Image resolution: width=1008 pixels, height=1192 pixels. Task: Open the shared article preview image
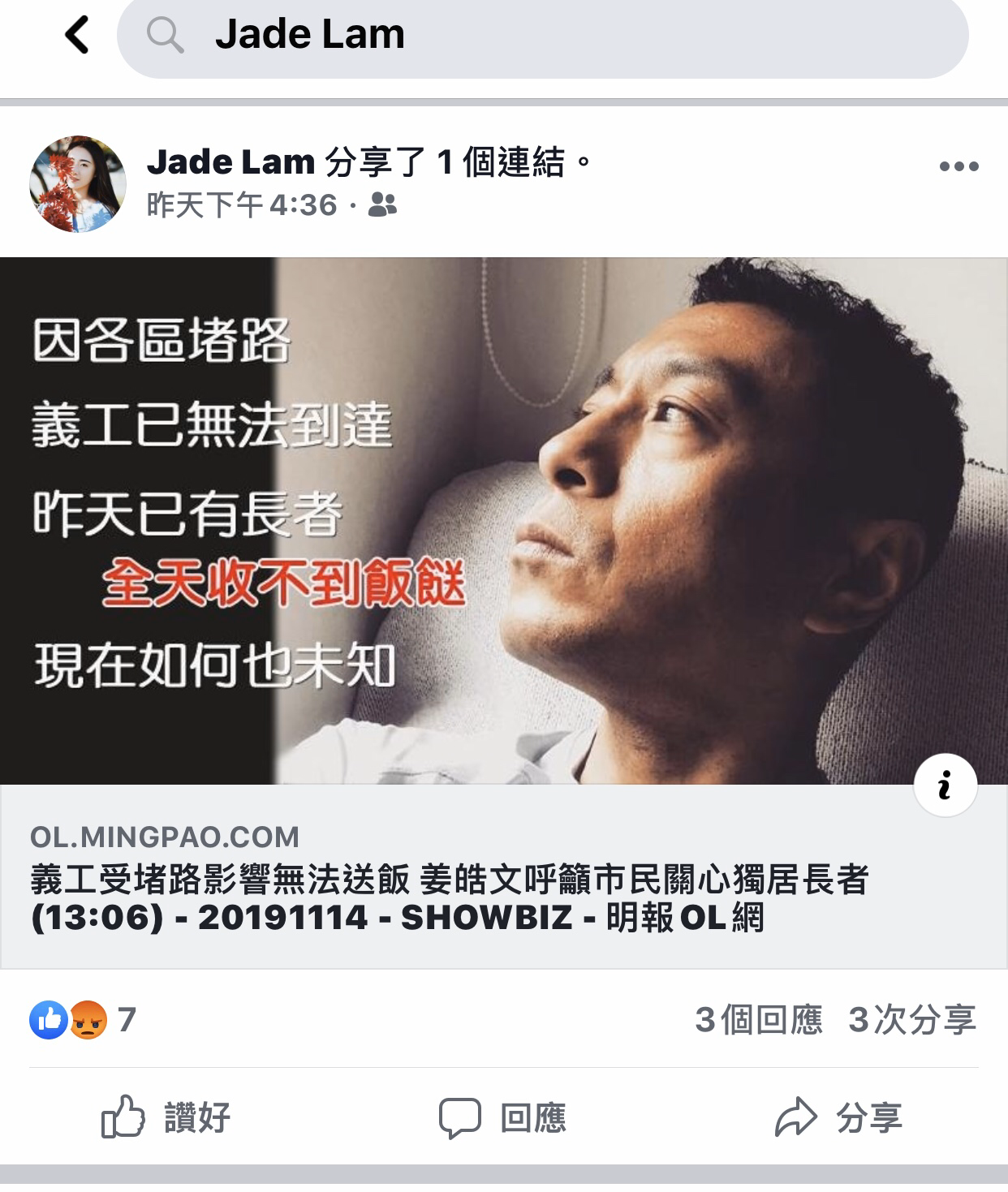(x=504, y=521)
